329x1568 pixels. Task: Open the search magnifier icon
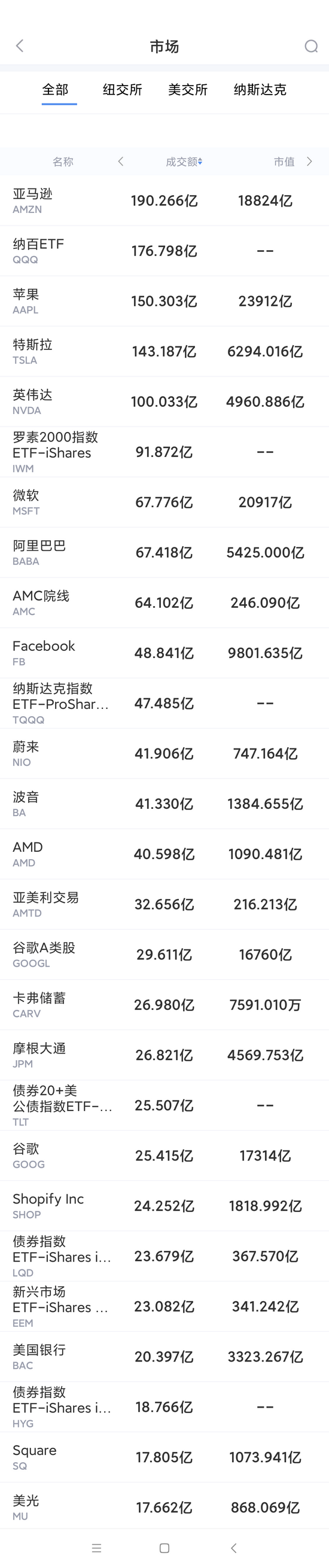[311, 46]
